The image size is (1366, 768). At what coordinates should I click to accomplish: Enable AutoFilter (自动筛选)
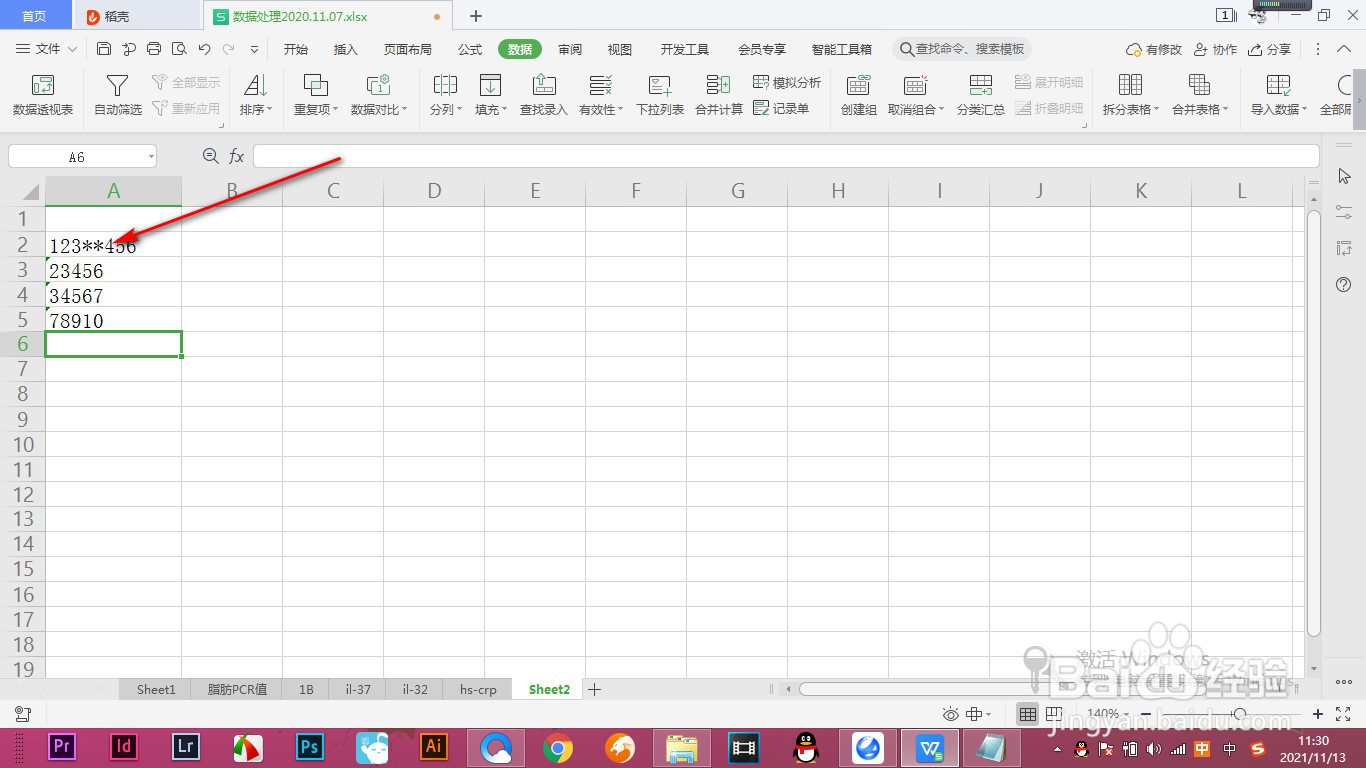point(118,95)
